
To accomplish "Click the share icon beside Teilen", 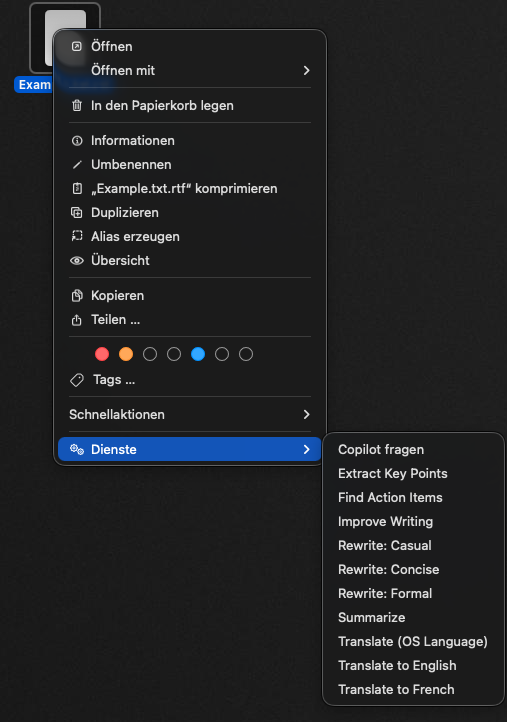I will tap(77, 320).
